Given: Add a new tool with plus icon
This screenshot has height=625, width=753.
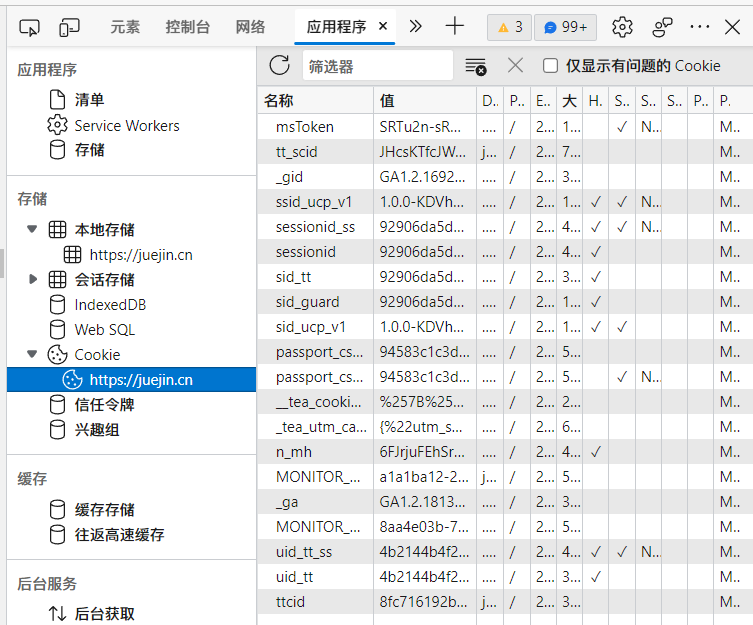Looking at the screenshot, I should [454, 26].
